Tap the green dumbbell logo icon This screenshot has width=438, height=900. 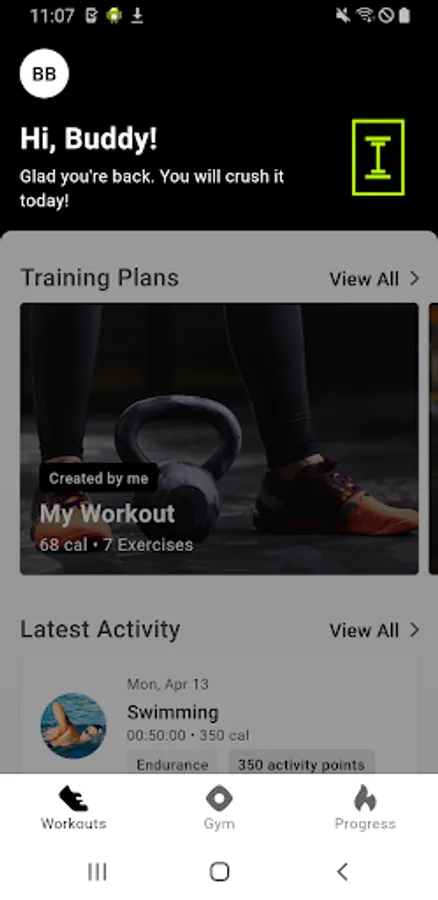[378, 157]
